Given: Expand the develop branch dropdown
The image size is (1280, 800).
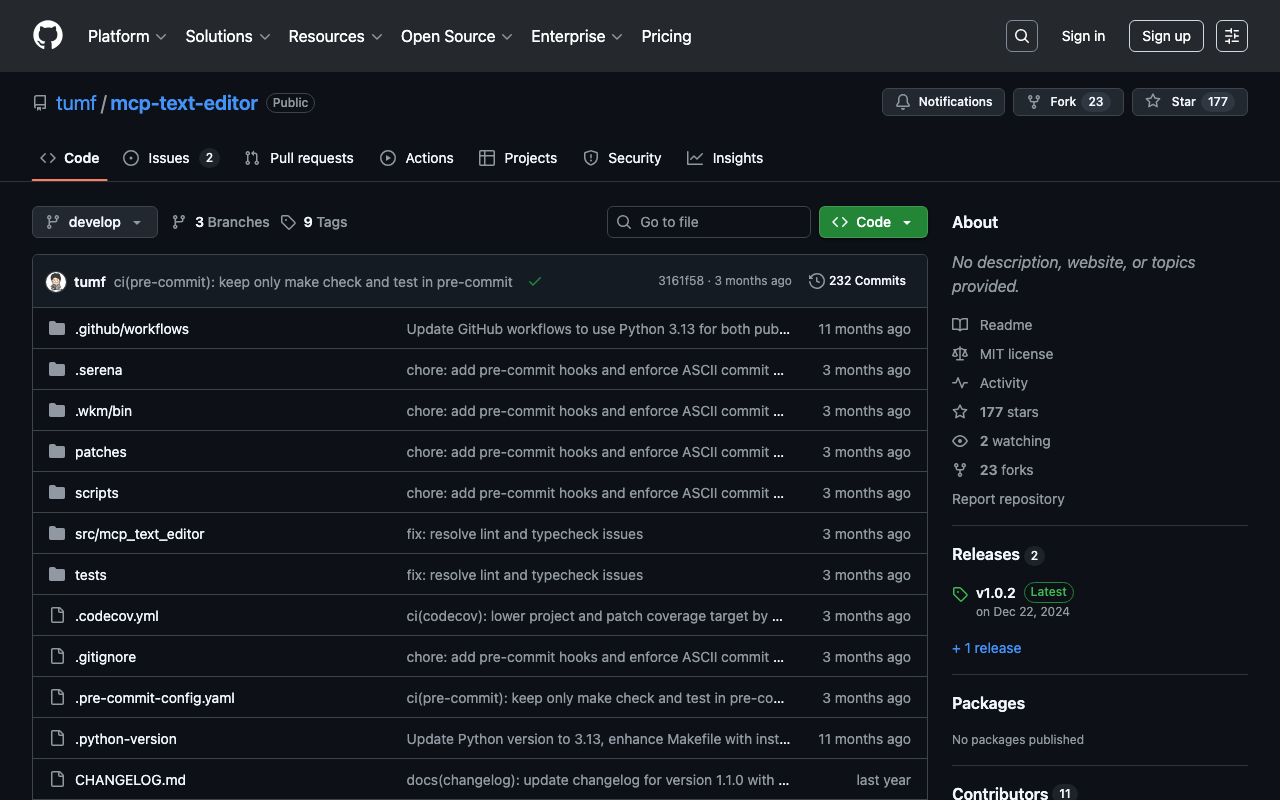Looking at the screenshot, I should pyautogui.click(x=95, y=222).
